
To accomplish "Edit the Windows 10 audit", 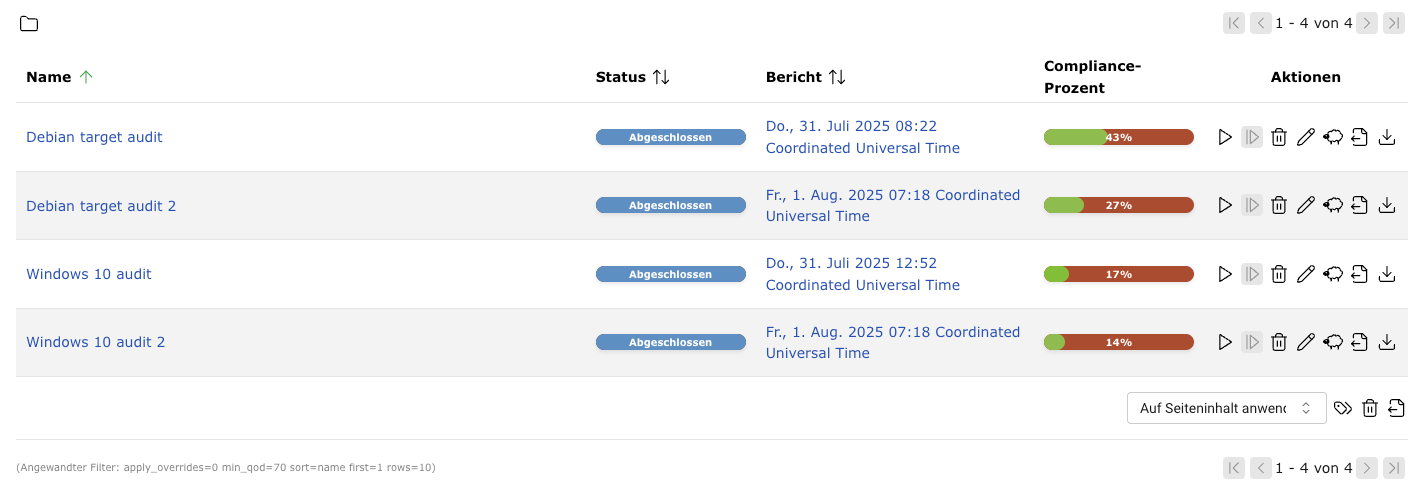I will pos(1305,274).
